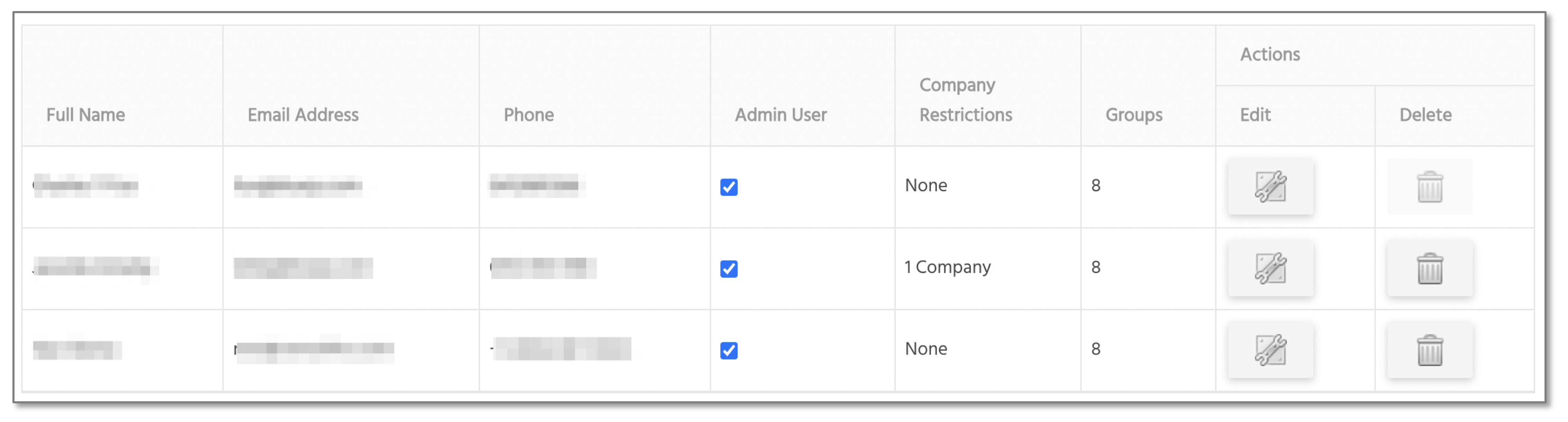
Task: Click the Admin User column header
Action: (x=780, y=114)
